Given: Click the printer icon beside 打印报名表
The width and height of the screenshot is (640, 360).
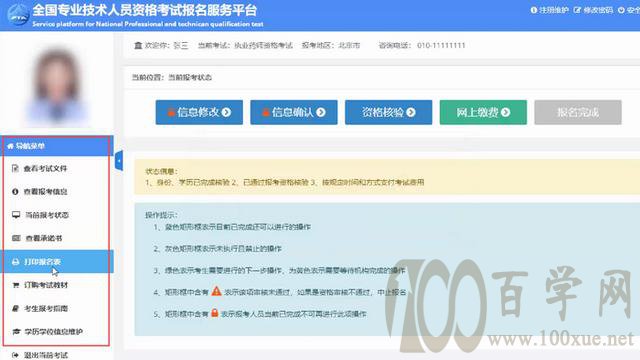Looking at the screenshot, I should pos(16,262).
